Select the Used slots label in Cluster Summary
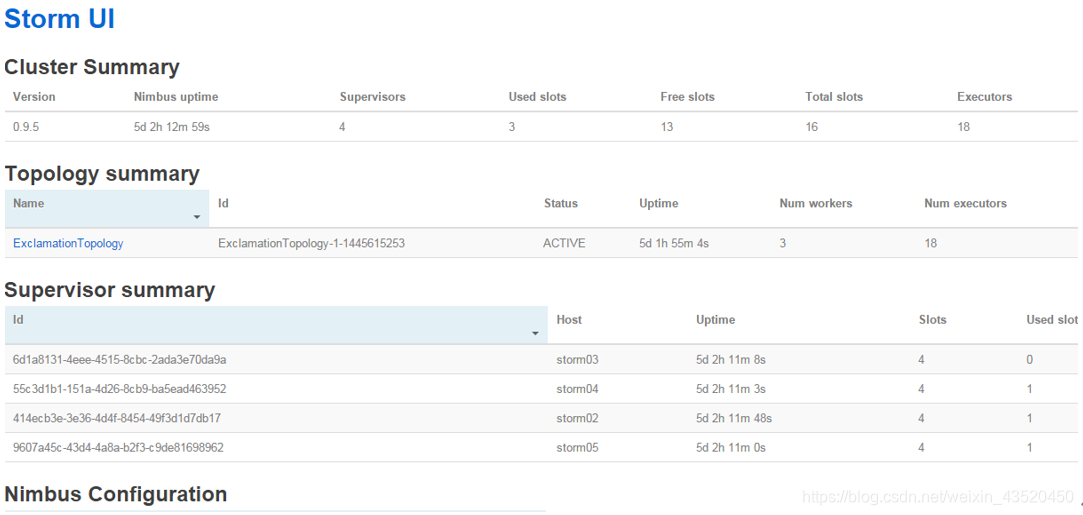Screen dimensions: 1083x515 click(x=537, y=97)
